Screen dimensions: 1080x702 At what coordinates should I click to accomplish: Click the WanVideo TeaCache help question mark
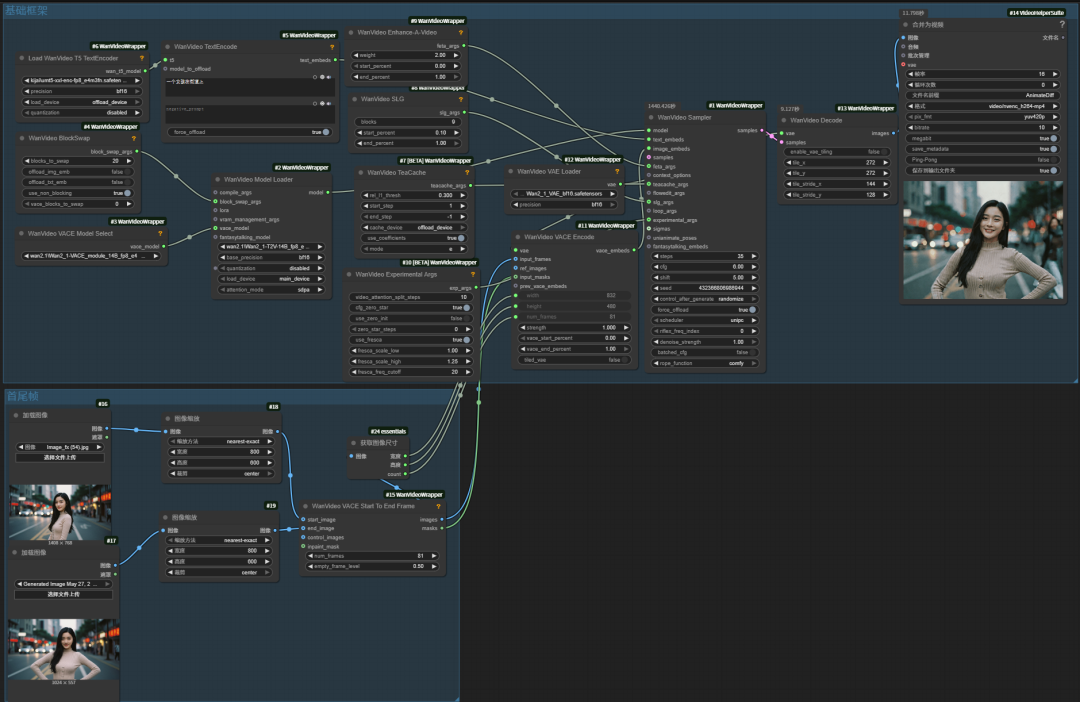click(x=469, y=172)
